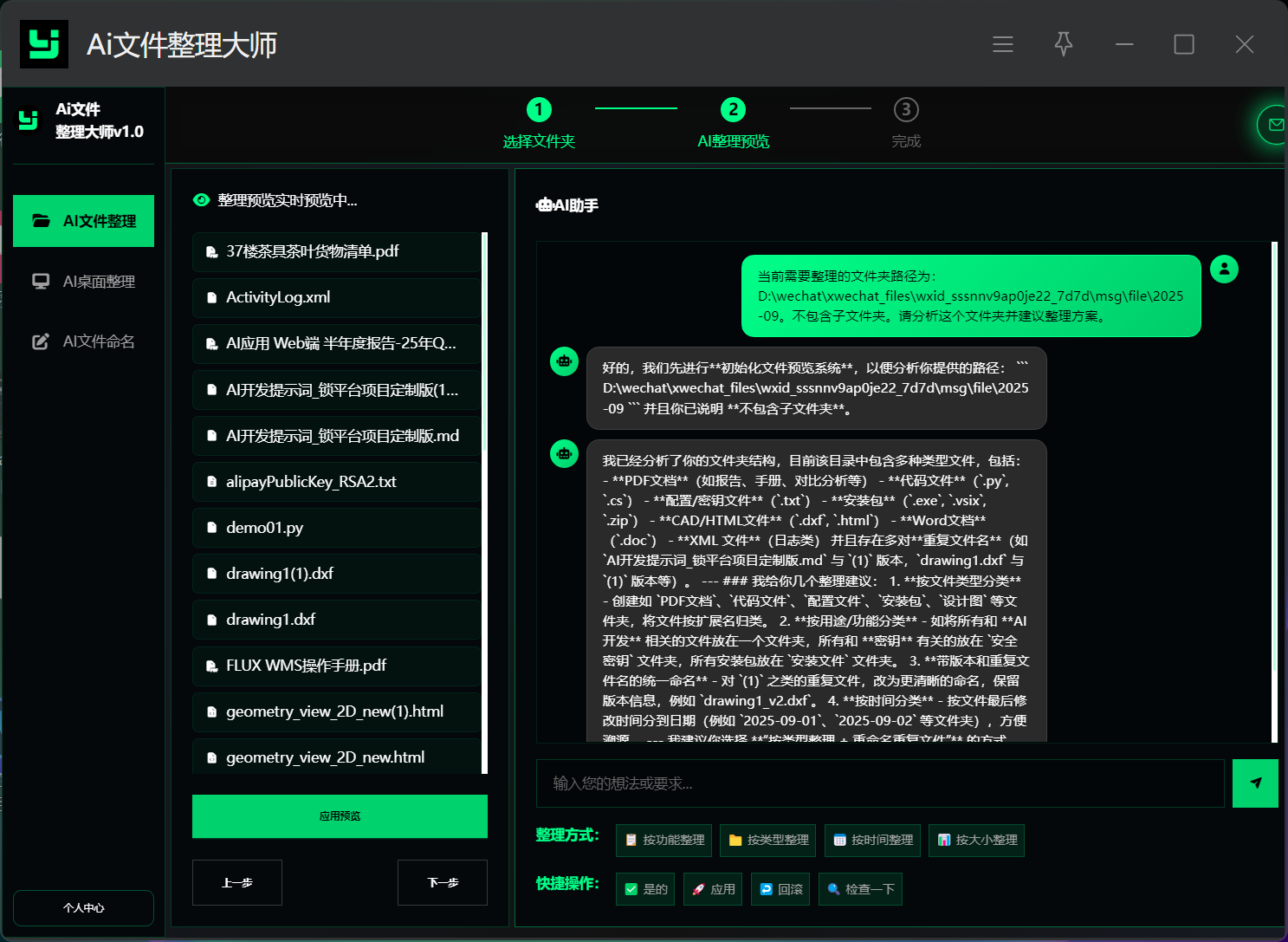Open the AI文件整理 sidebar tab
Image resolution: width=1288 pixels, height=942 pixels.
click(x=83, y=221)
